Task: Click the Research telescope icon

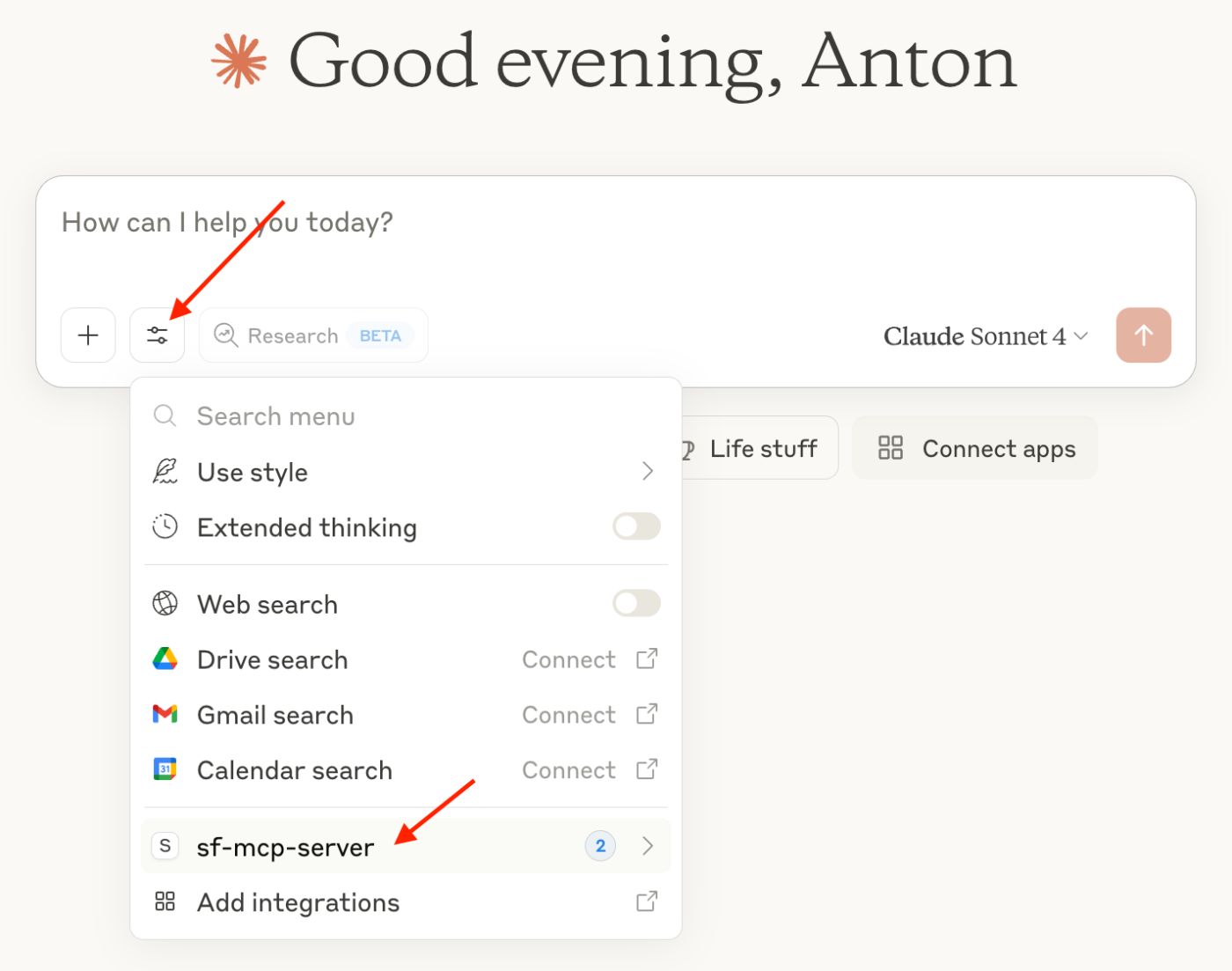Action: point(226,335)
